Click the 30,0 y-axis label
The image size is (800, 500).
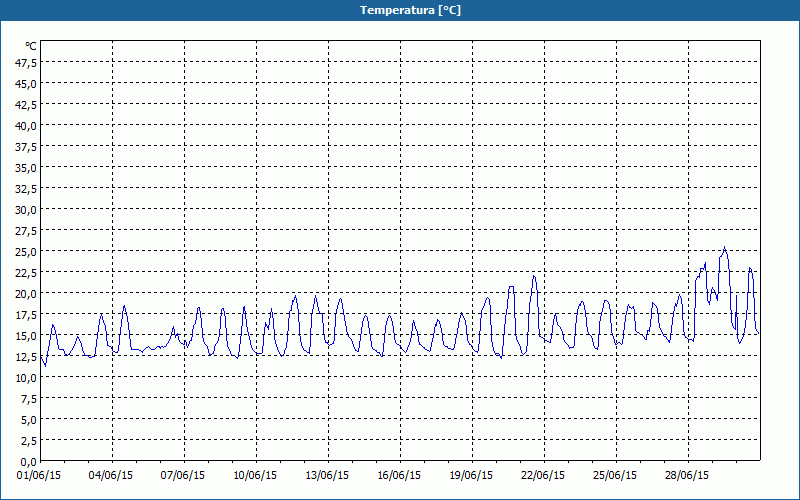pyautogui.click(x=26, y=210)
